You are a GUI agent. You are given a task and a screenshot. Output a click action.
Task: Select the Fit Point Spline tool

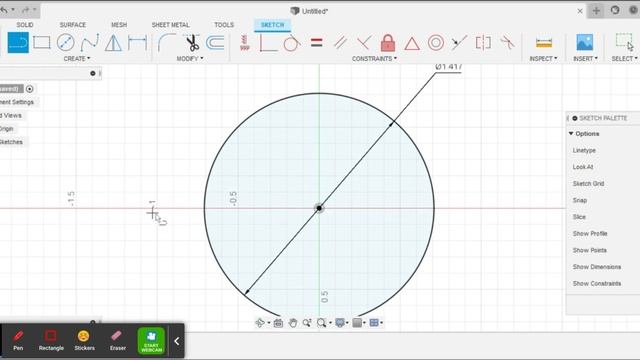89,42
